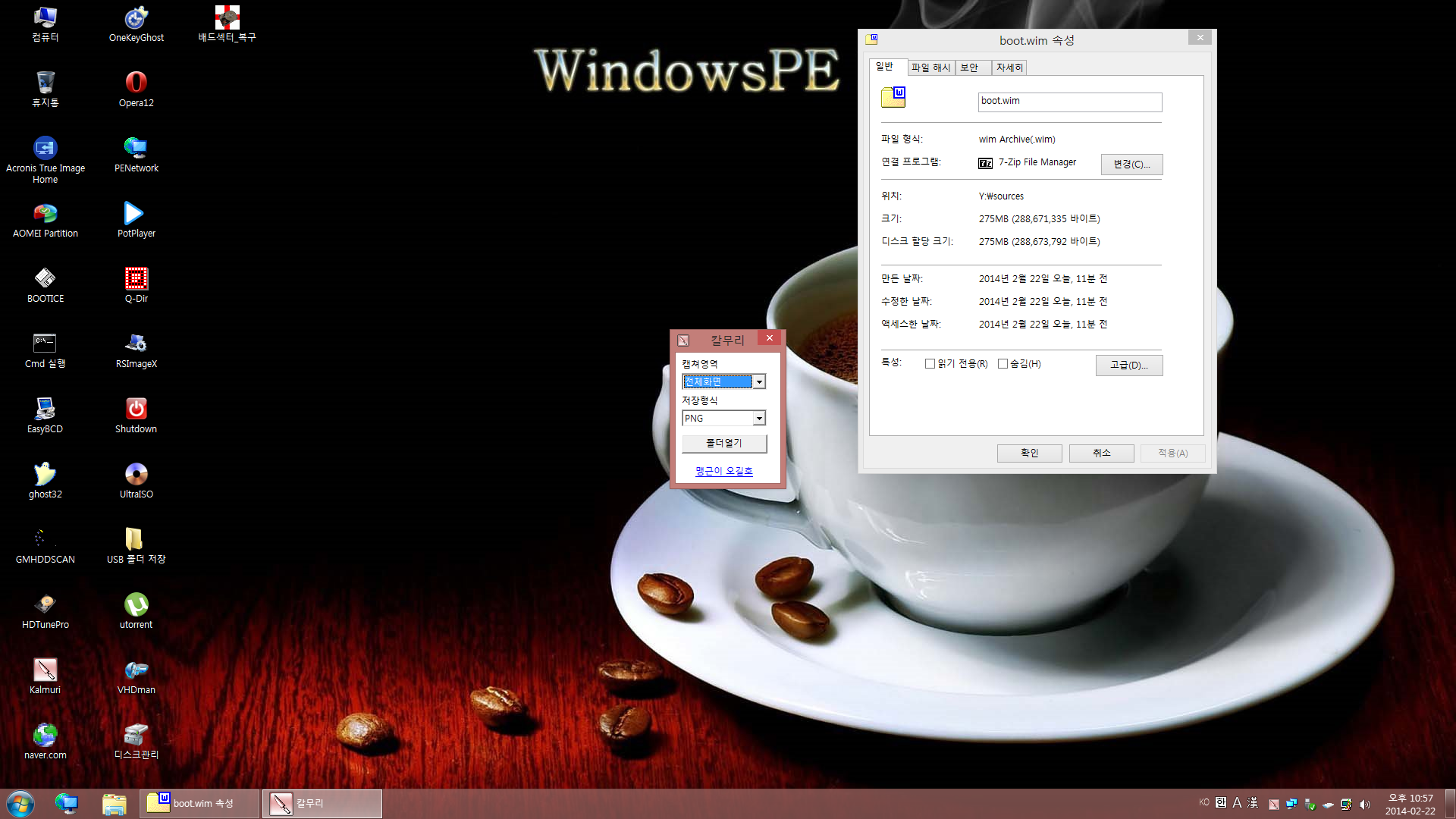Screen dimensions: 1456x819
Task: Close the 칼무리 window
Action: 769,338
